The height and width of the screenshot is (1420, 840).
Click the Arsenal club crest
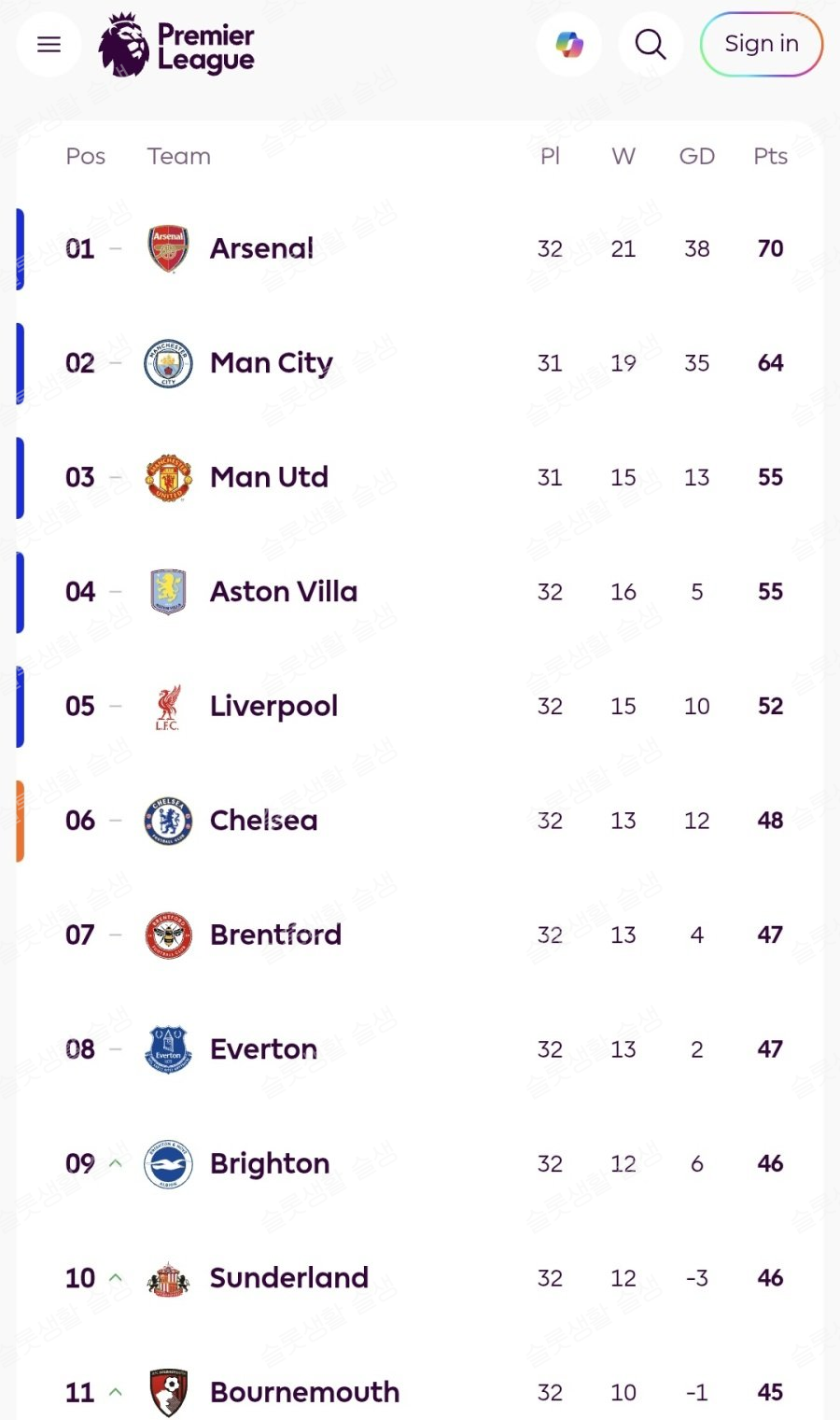168,248
